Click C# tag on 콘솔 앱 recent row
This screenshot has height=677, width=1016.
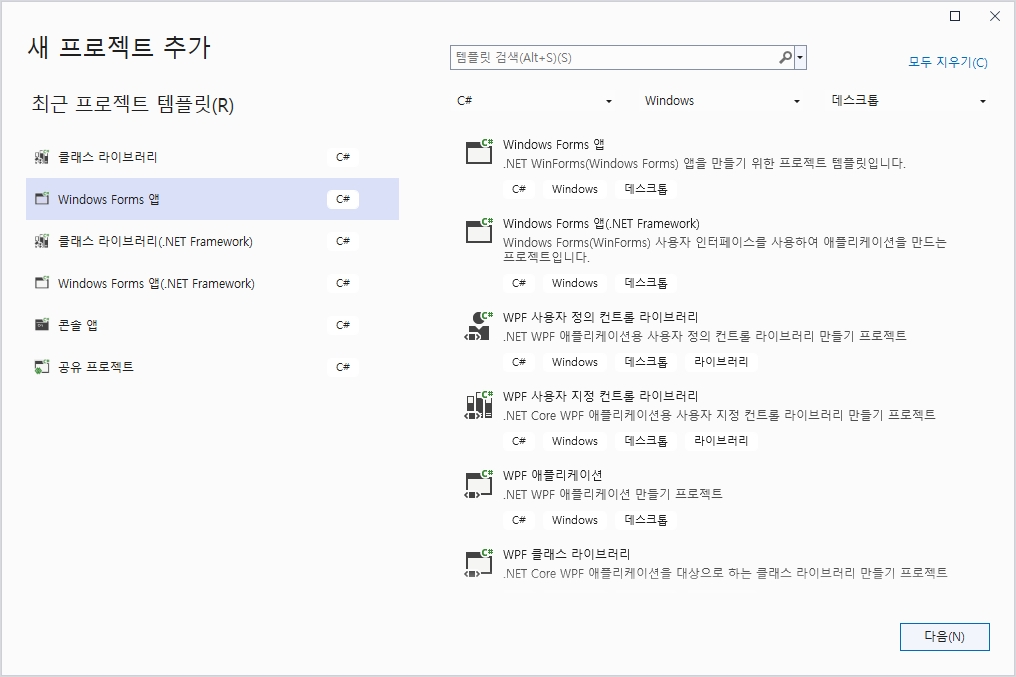point(343,325)
